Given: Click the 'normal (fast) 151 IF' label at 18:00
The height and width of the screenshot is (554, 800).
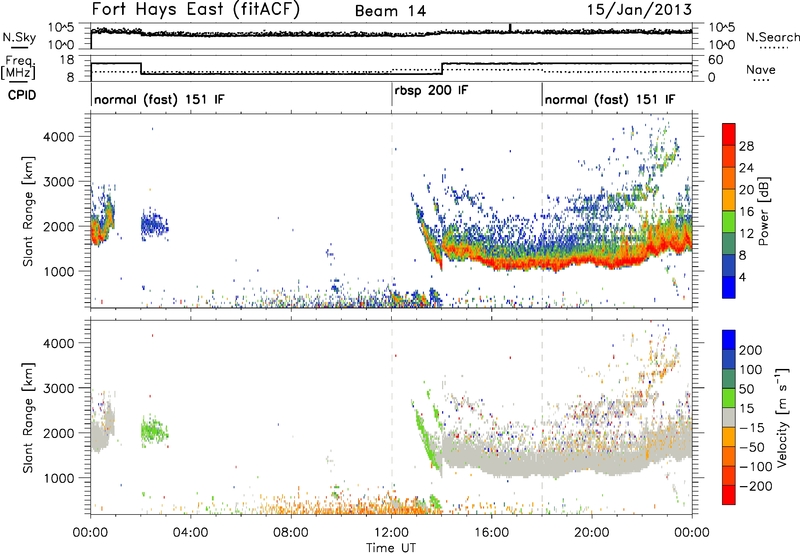Looking at the screenshot, I should tap(610, 99).
